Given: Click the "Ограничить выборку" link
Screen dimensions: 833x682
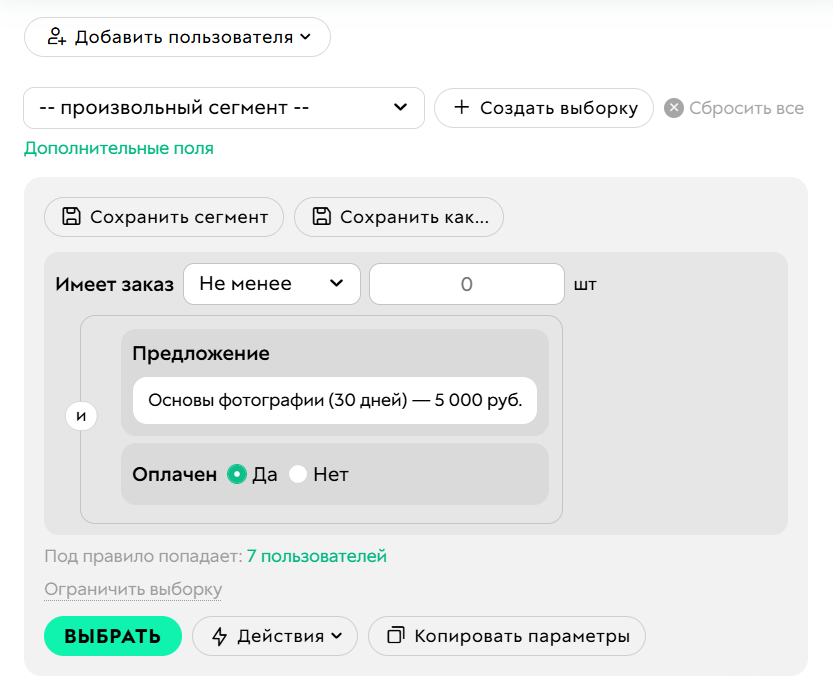Looking at the screenshot, I should [131, 589].
